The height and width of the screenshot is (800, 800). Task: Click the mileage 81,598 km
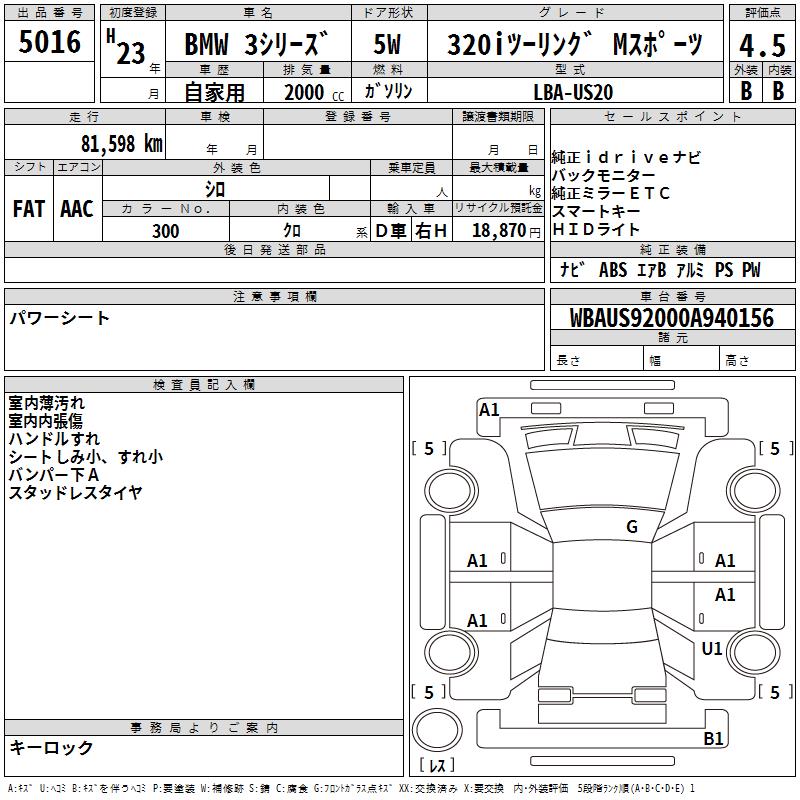(x=122, y=143)
